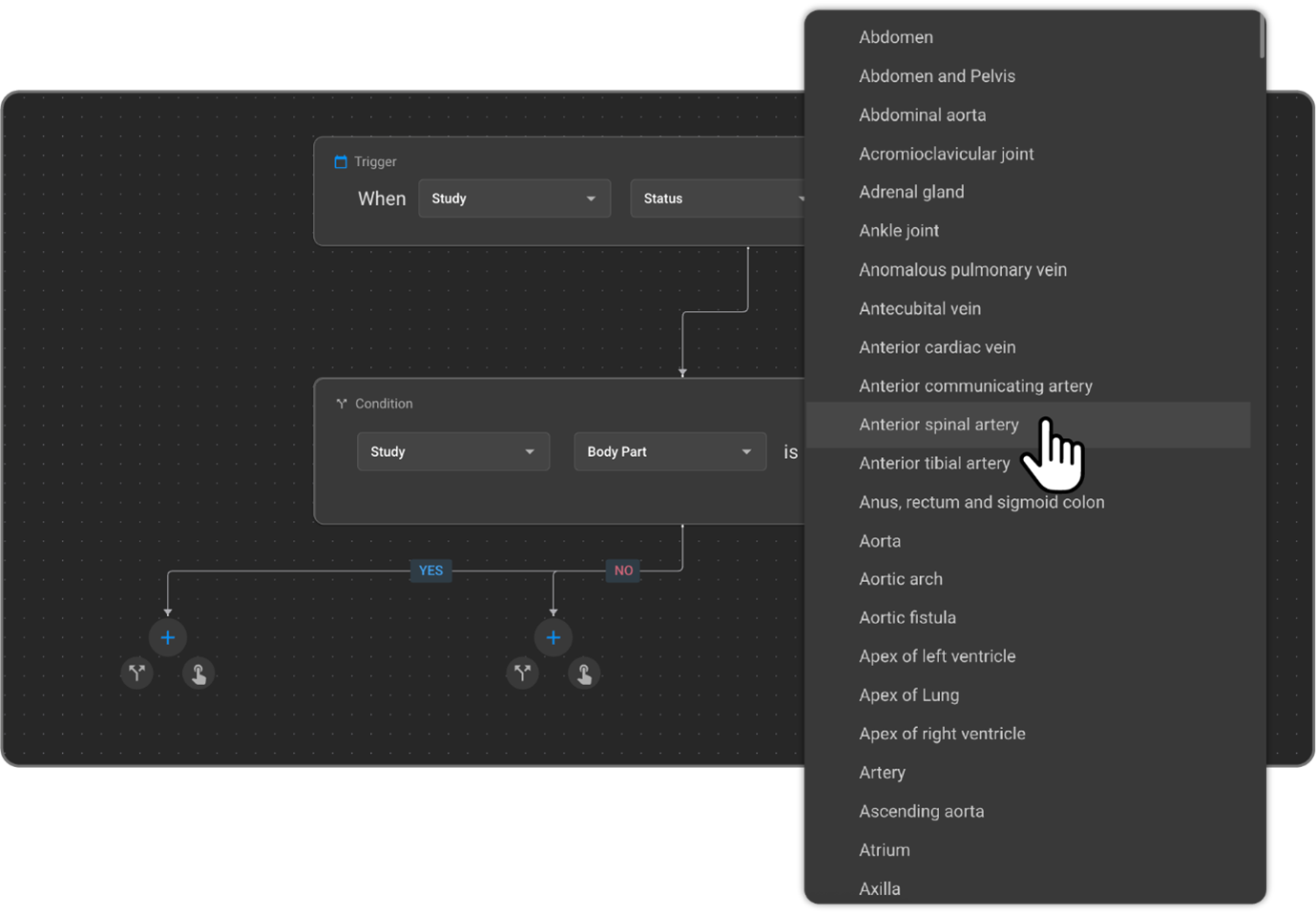
Task: Pick Ankle joint from the body part list
Action: coord(898,231)
